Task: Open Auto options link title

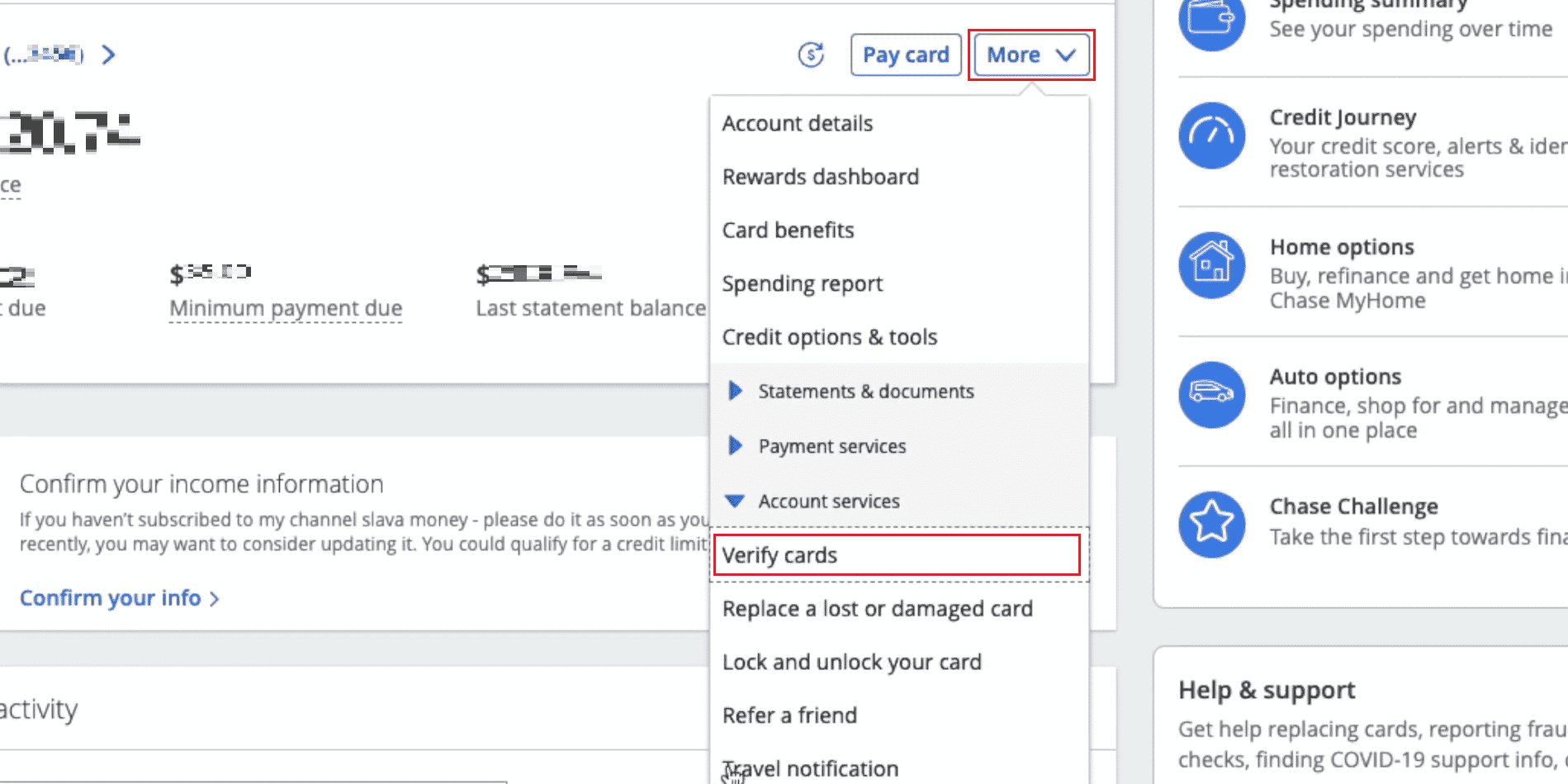Action: click(1335, 377)
